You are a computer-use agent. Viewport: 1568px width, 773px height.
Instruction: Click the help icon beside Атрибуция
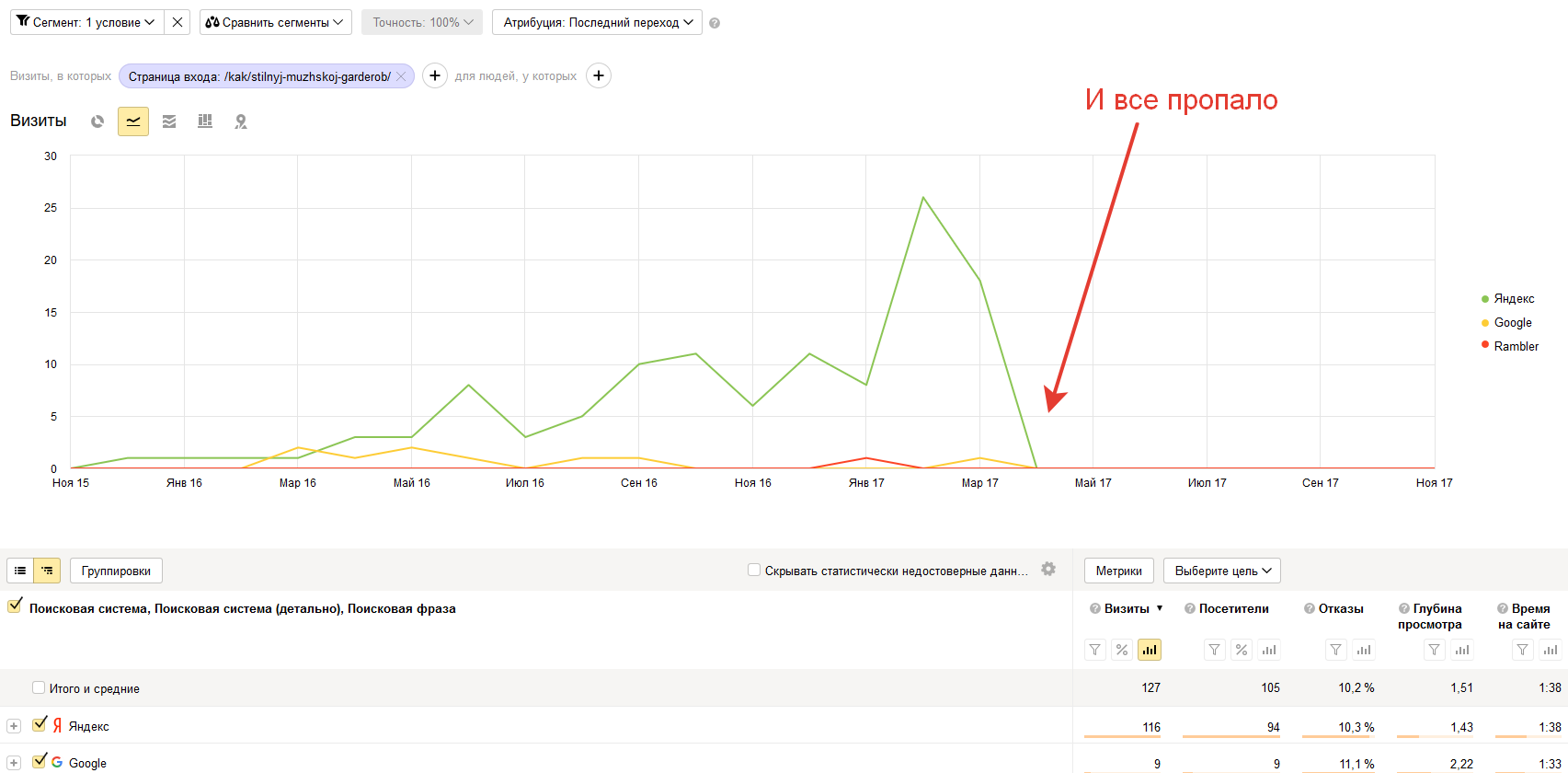click(x=715, y=23)
